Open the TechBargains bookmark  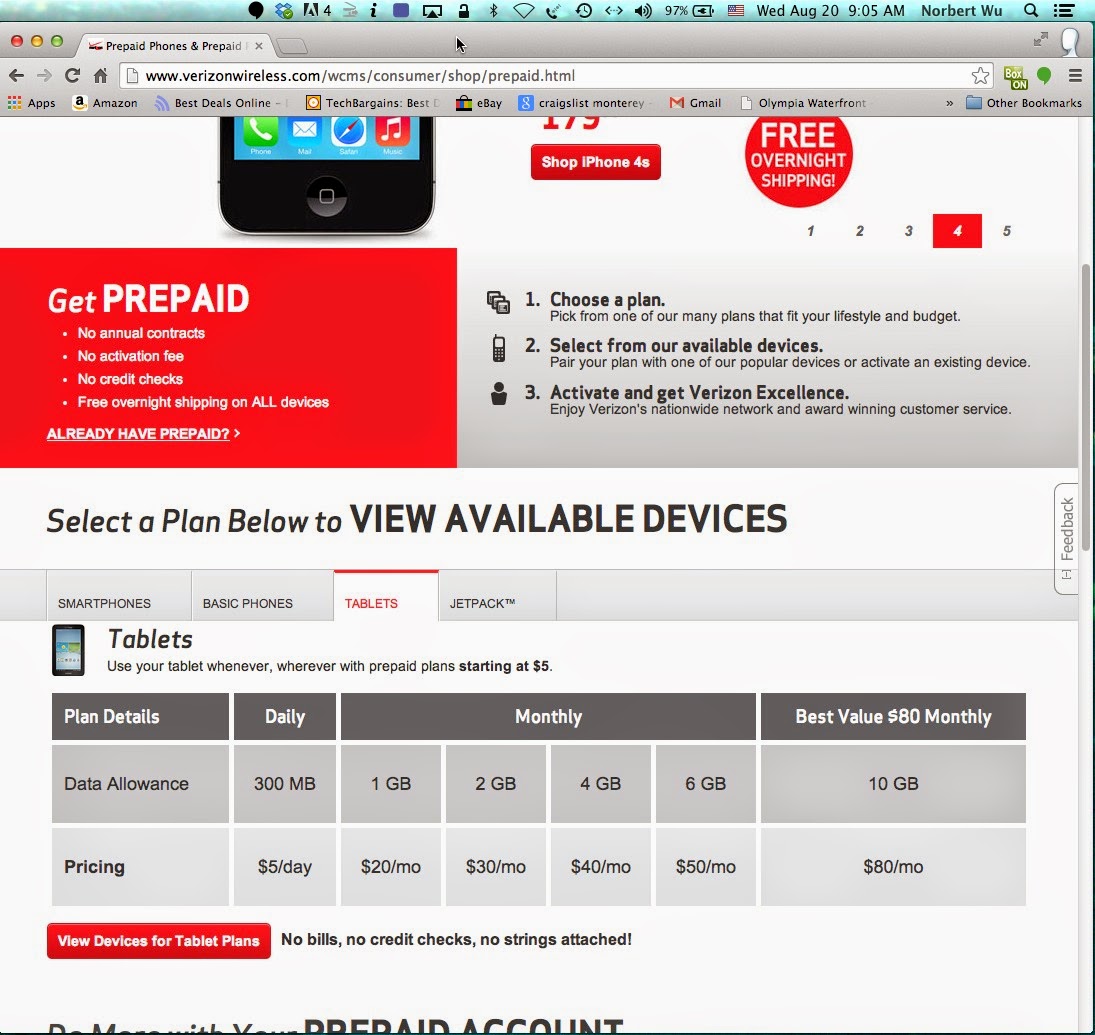click(374, 103)
